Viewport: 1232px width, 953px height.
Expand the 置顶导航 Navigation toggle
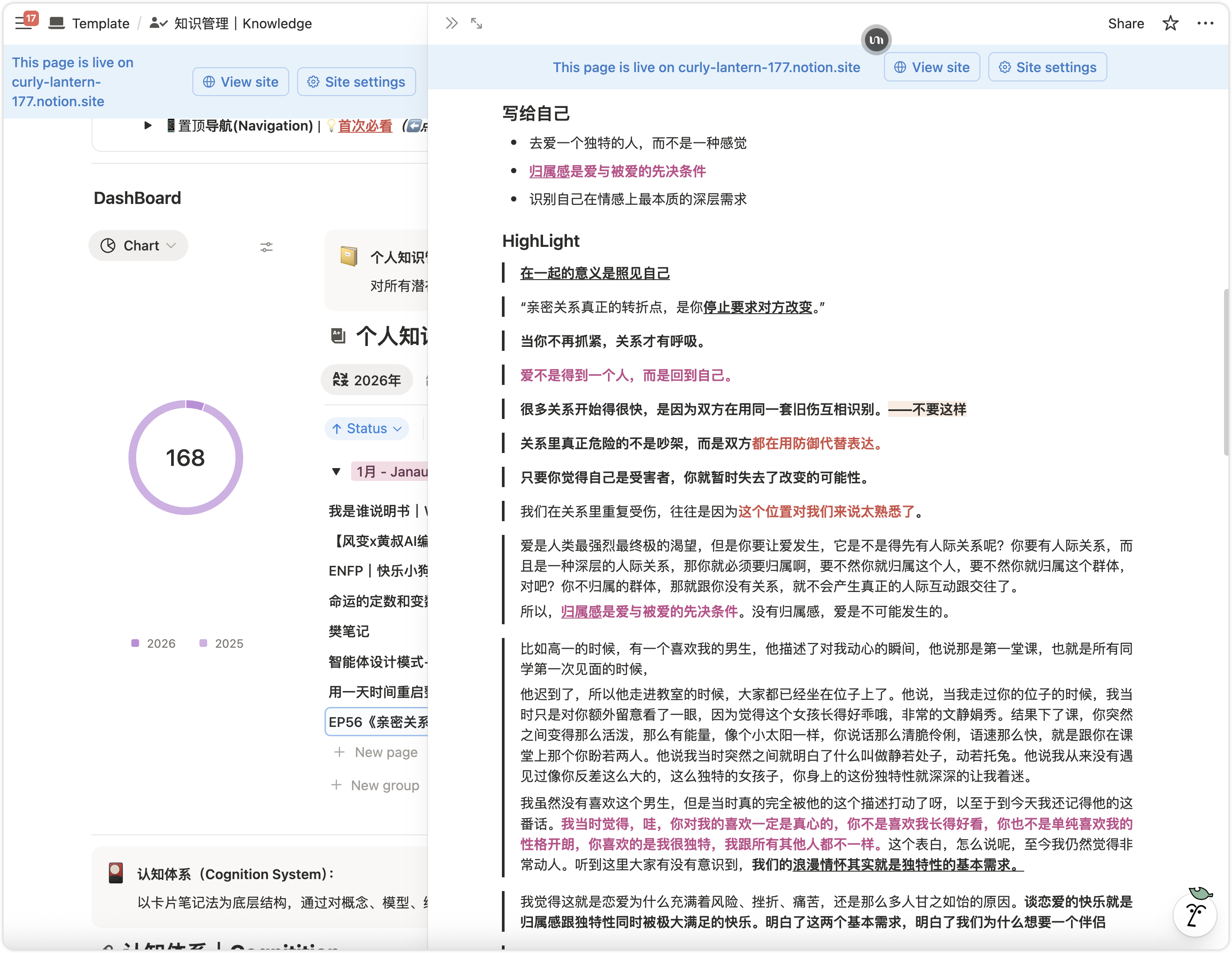(148, 125)
